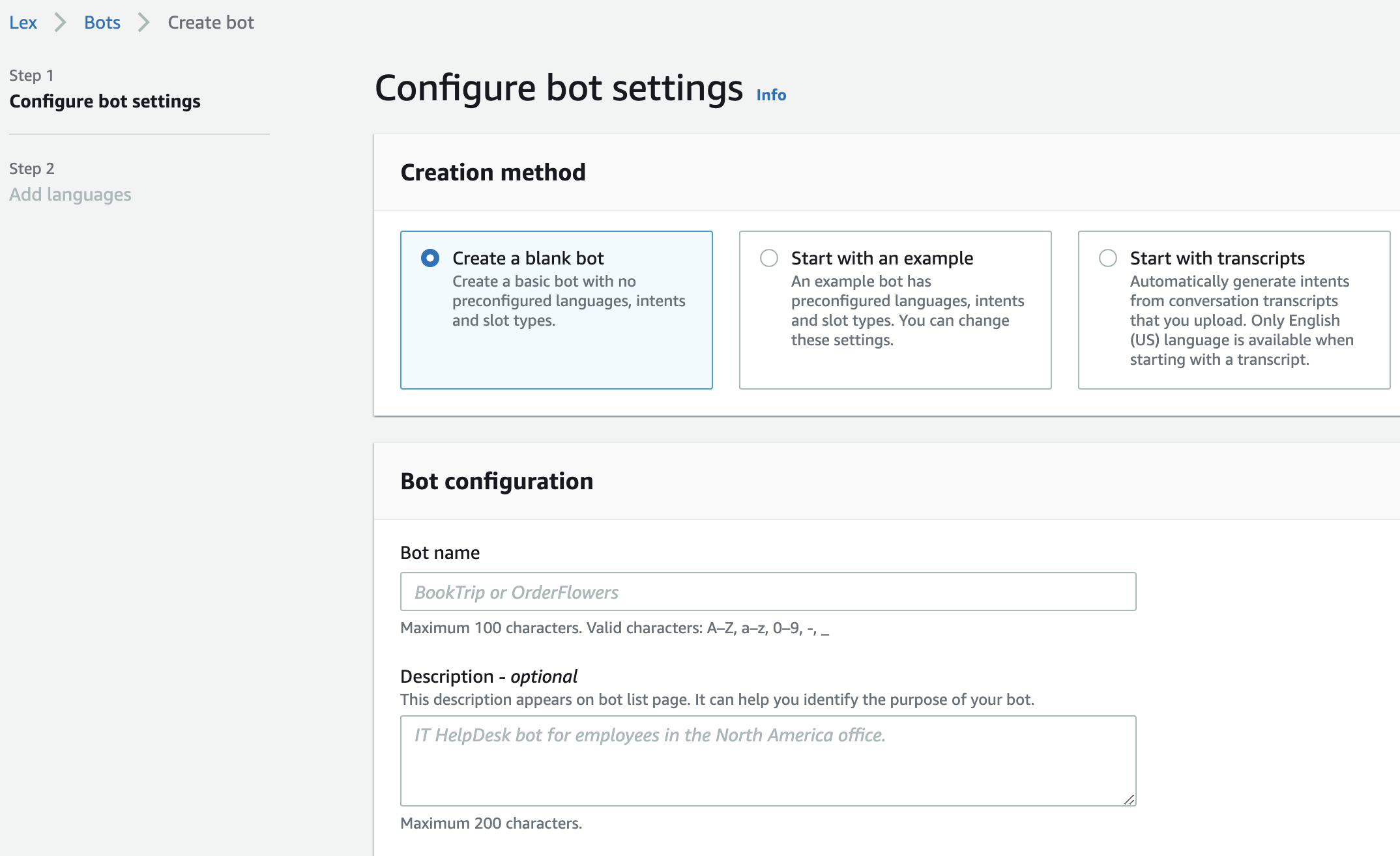Select Step 1 Configure bot settings
The image size is (1400, 856).
(105, 102)
